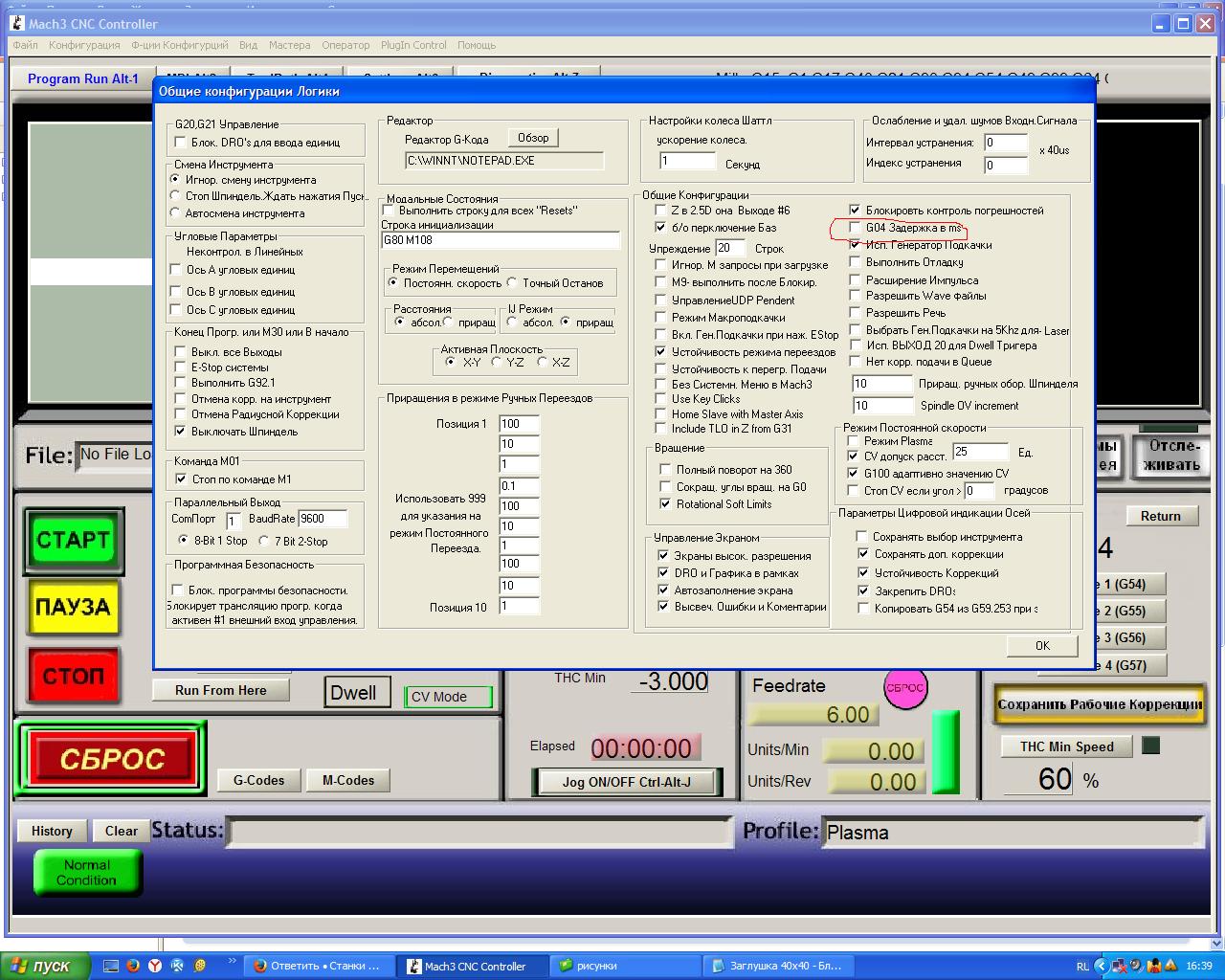The image size is (1225, 980).
Task: Uncheck 'Выключать Шпиндель' option
Action: coord(180,432)
